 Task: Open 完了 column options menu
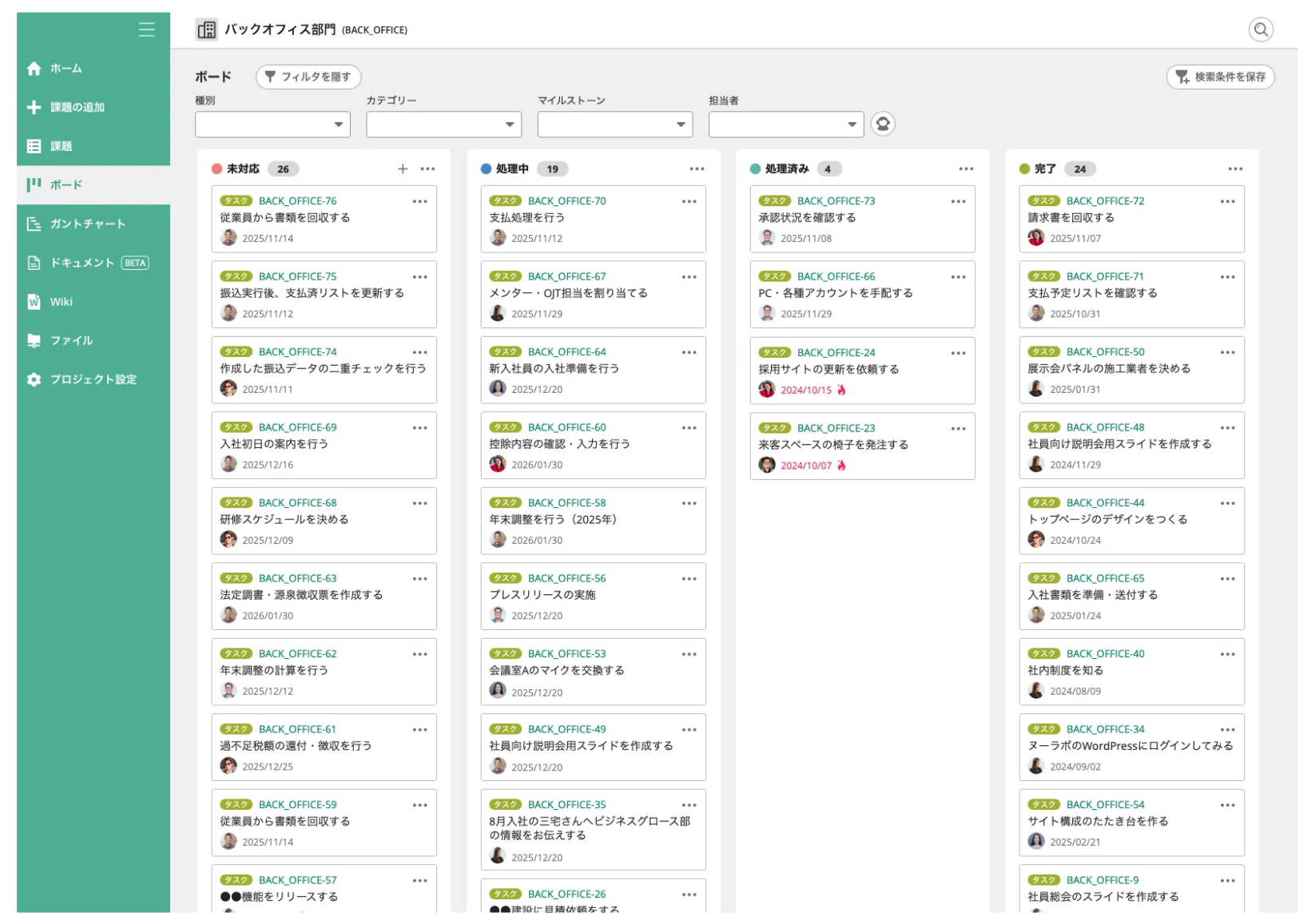(1235, 169)
